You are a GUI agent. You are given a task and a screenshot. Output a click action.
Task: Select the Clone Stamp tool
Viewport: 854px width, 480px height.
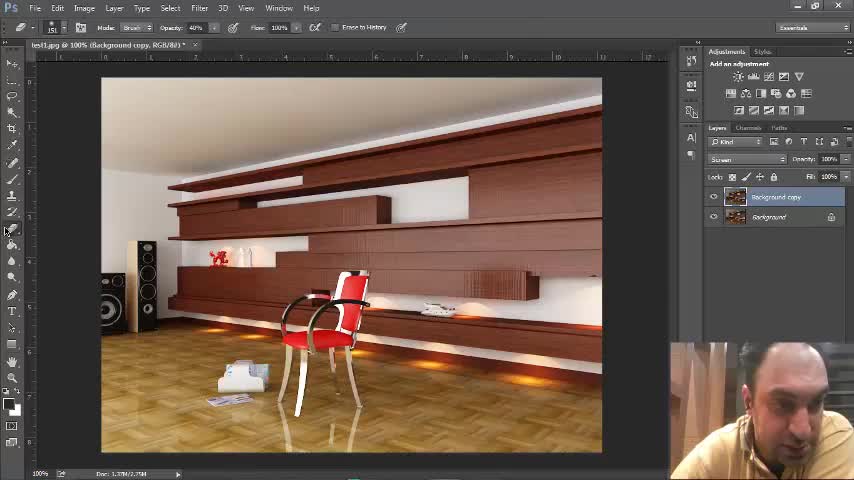11,196
